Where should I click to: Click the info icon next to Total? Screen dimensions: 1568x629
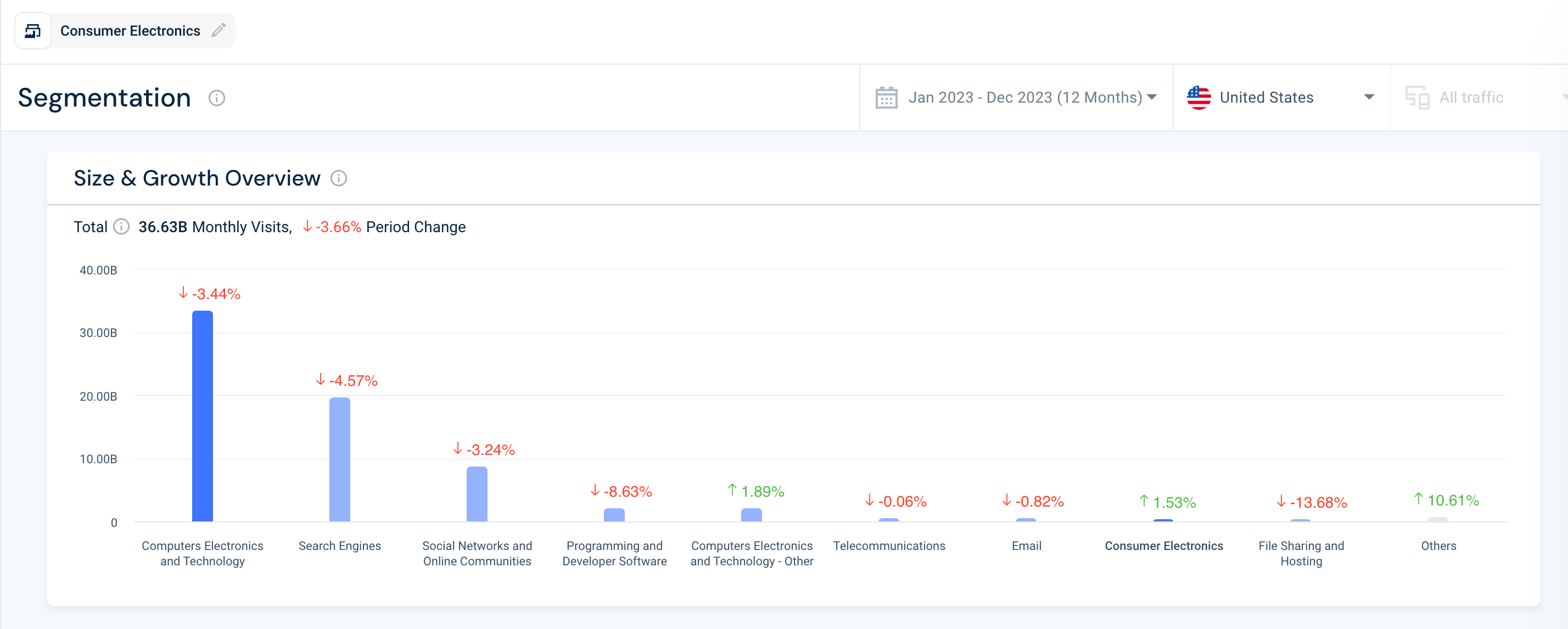[x=121, y=226]
